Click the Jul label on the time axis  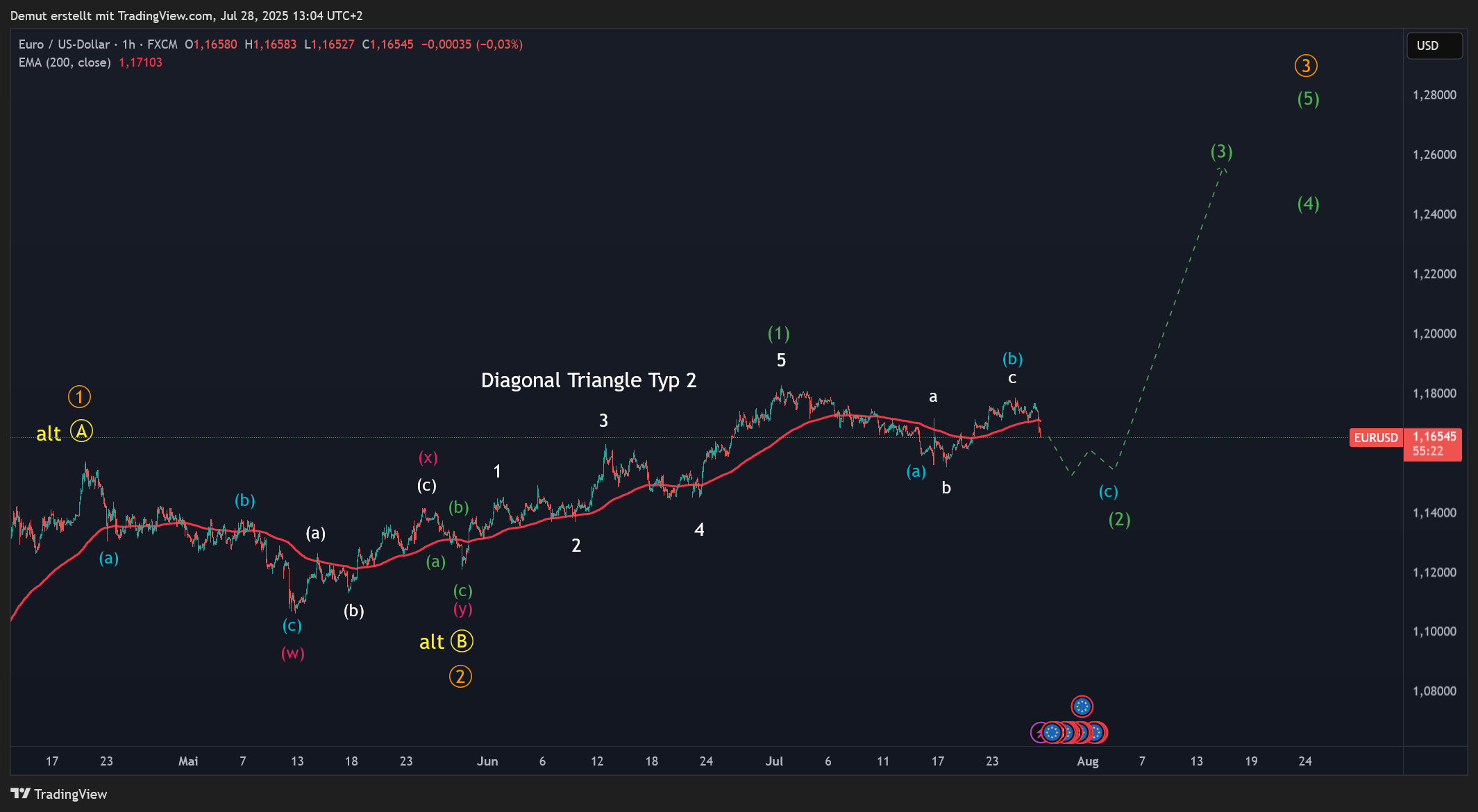tap(774, 761)
